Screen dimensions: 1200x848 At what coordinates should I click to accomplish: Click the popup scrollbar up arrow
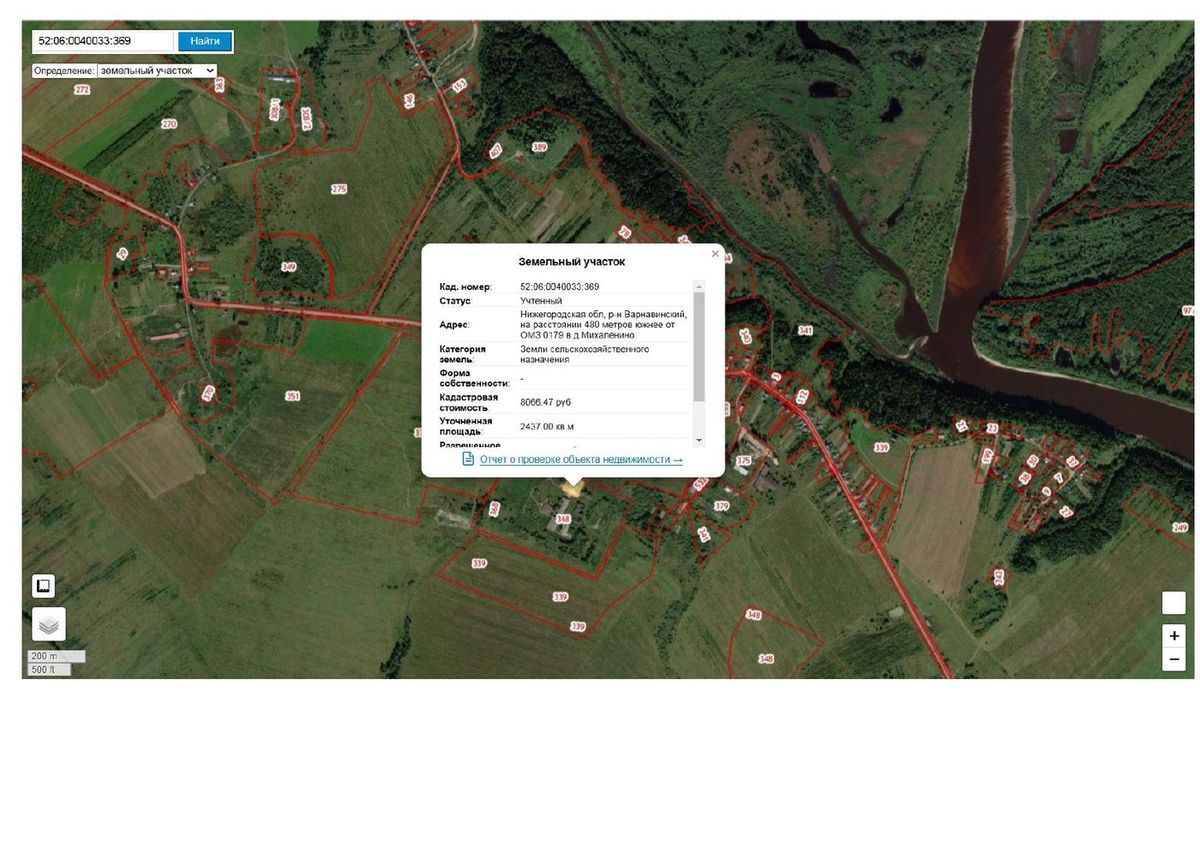[699, 286]
